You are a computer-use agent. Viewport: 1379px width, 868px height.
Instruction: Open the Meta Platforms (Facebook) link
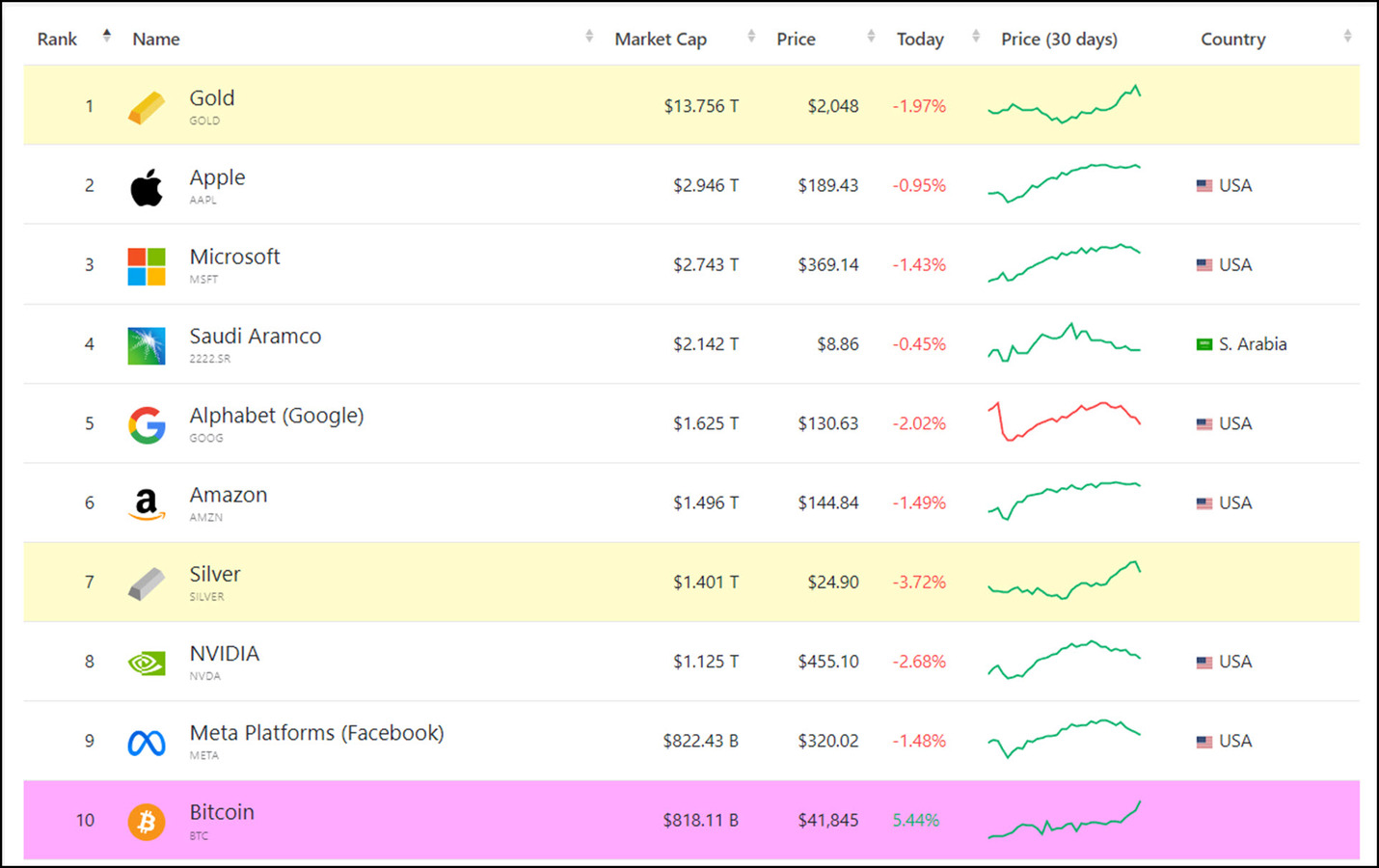coord(316,733)
